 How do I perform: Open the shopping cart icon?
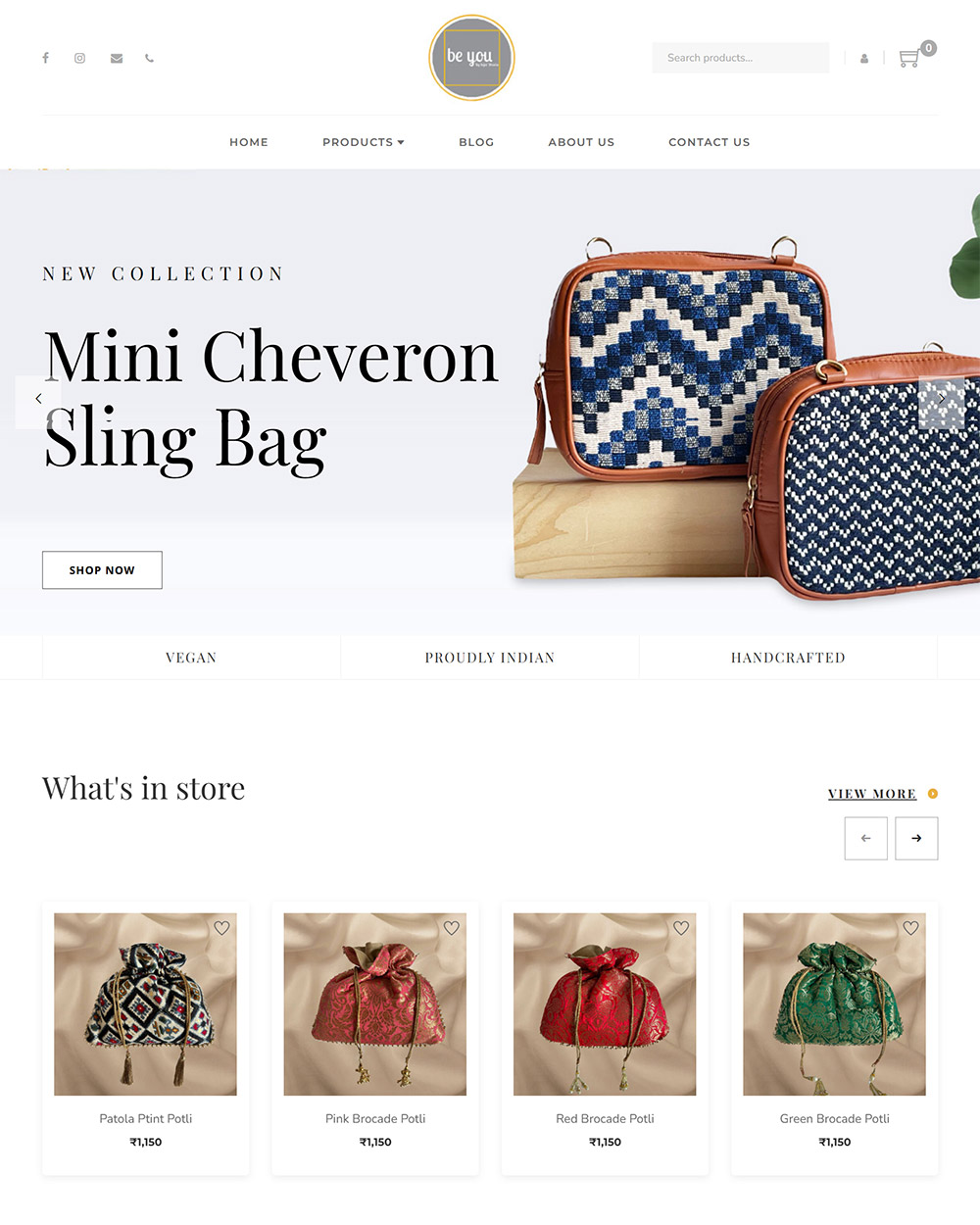coord(909,58)
